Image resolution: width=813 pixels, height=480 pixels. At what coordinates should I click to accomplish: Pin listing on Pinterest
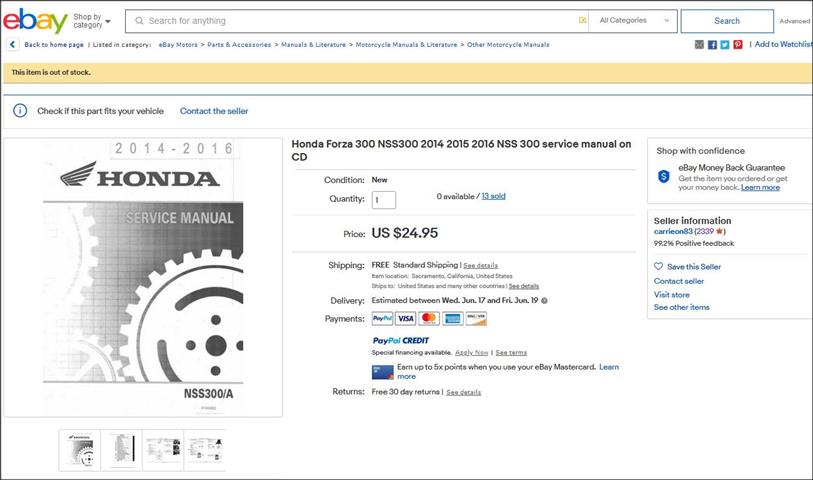point(738,45)
